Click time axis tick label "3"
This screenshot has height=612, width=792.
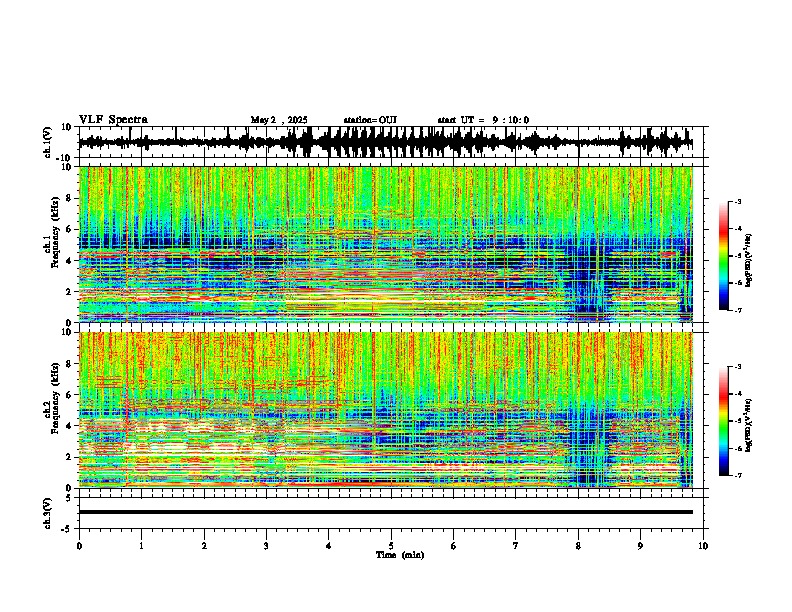click(266, 546)
